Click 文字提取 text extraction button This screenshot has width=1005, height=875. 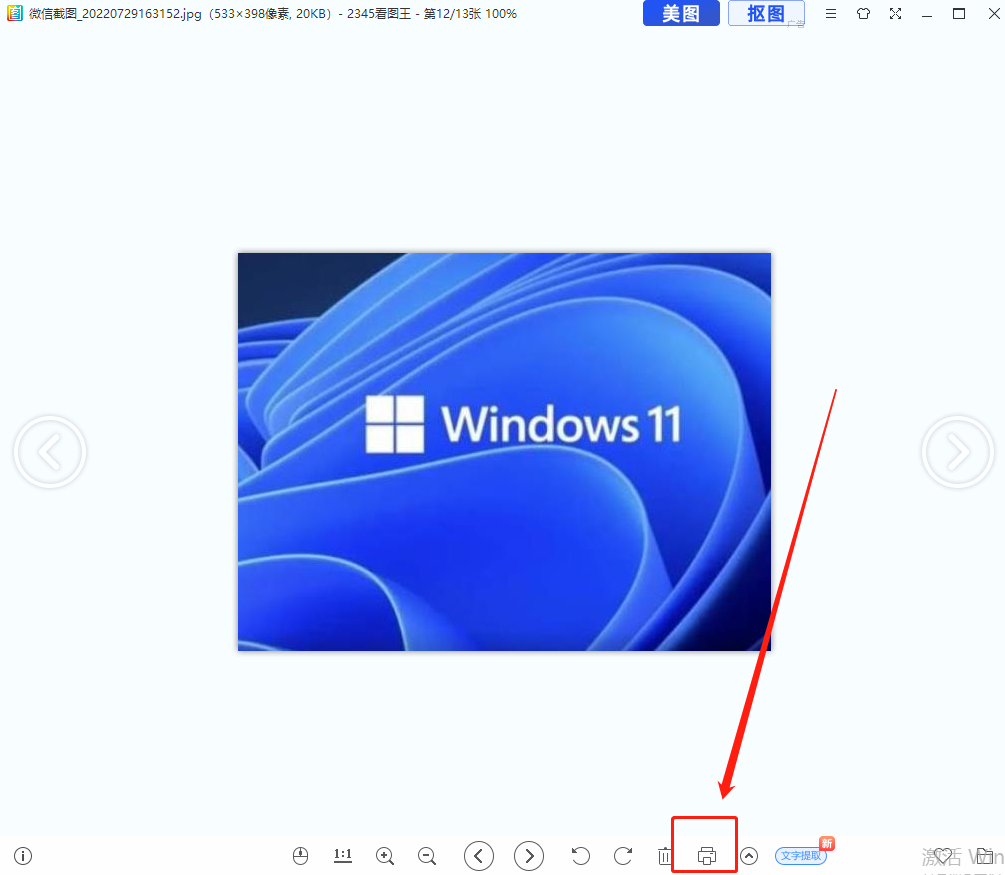pyautogui.click(x=800, y=856)
